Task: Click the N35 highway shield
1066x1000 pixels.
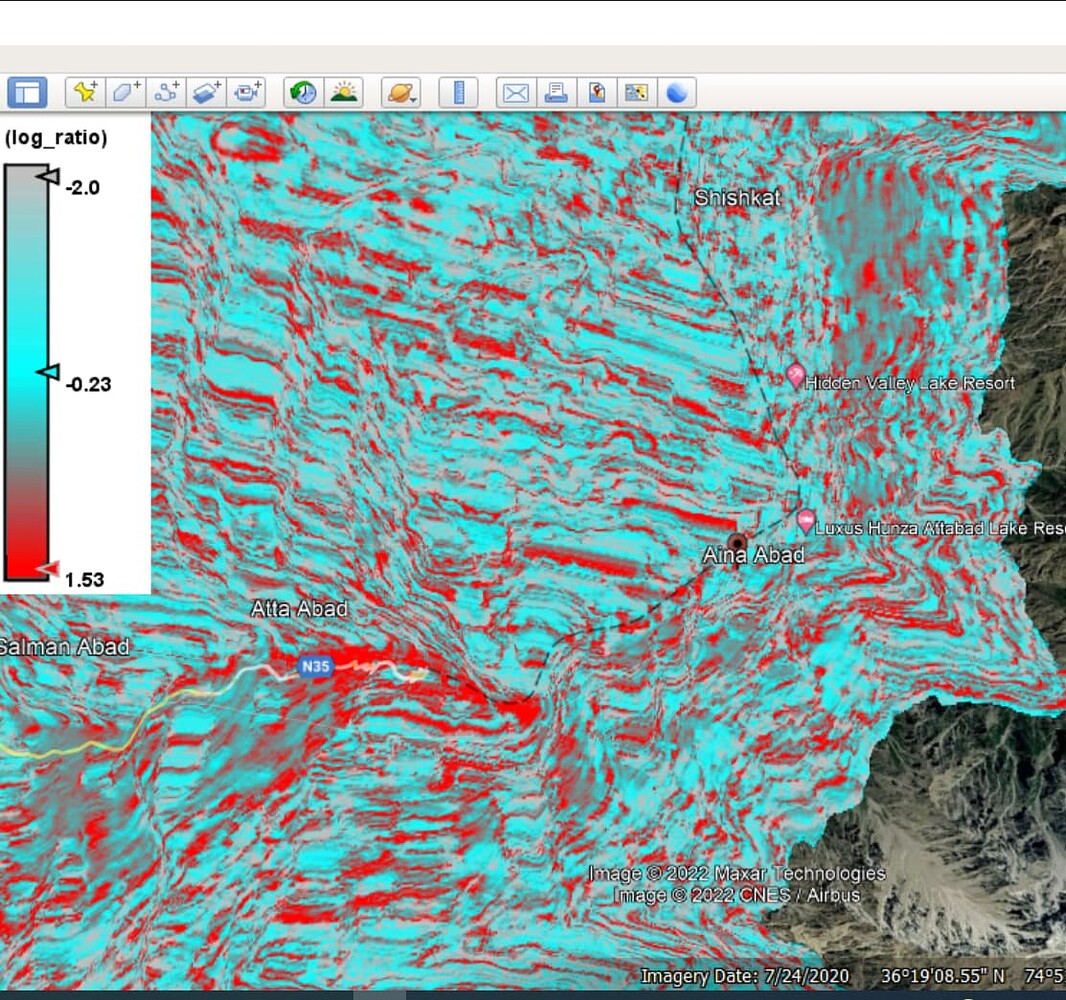Action: [314, 668]
